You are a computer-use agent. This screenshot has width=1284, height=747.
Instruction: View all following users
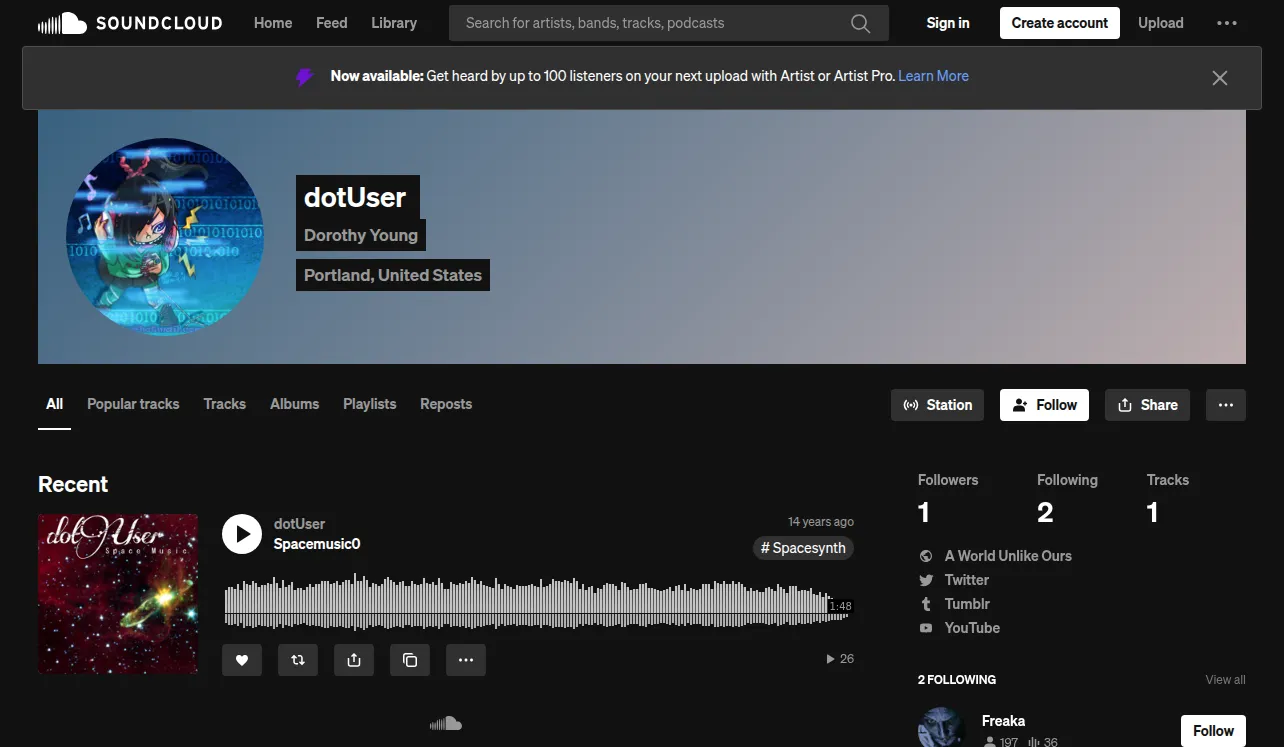pos(1225,680)
